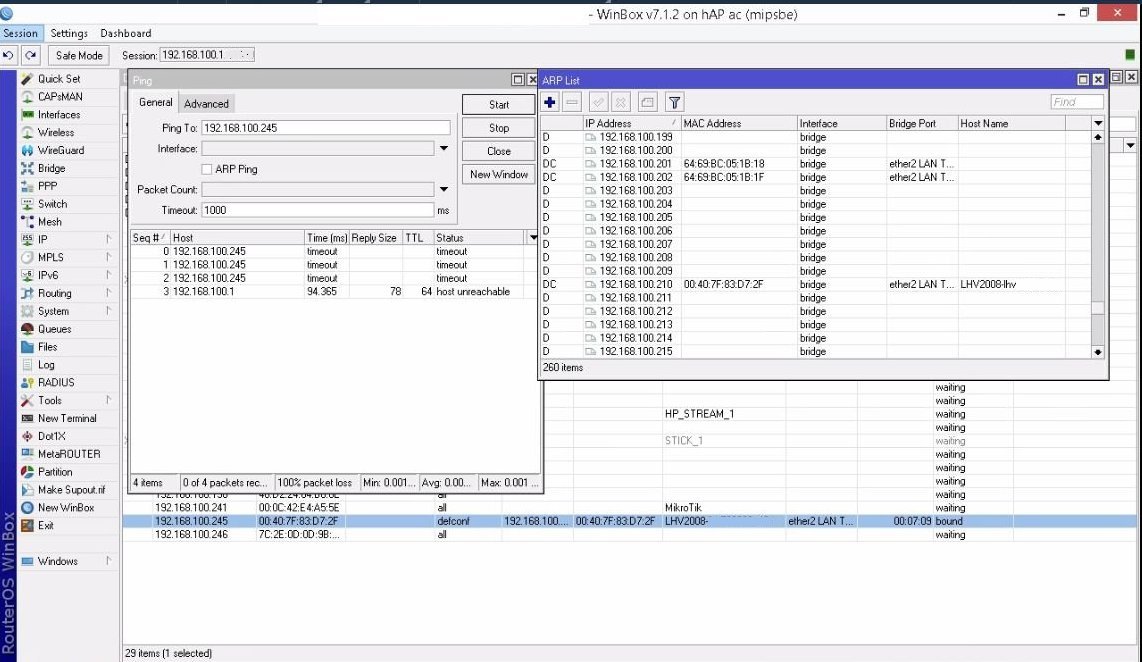The image size is (1142, 662).
Task: Open the Packet Count dropdown arrow
Action: pyautogui.click(x=444, y=189)
